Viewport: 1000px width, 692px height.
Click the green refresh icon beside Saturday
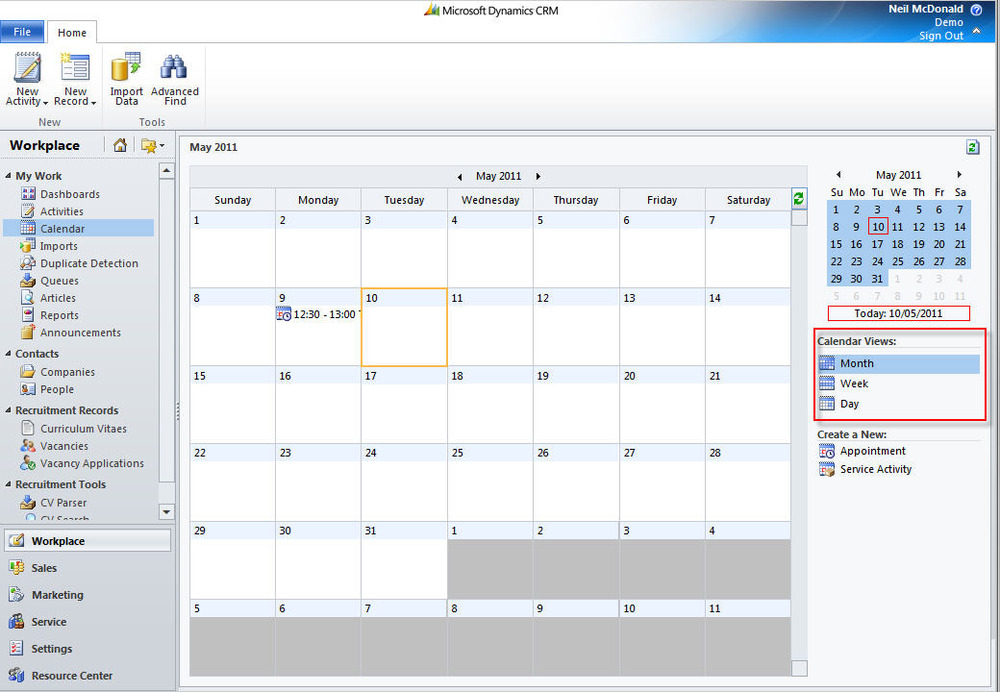(798, 199)
